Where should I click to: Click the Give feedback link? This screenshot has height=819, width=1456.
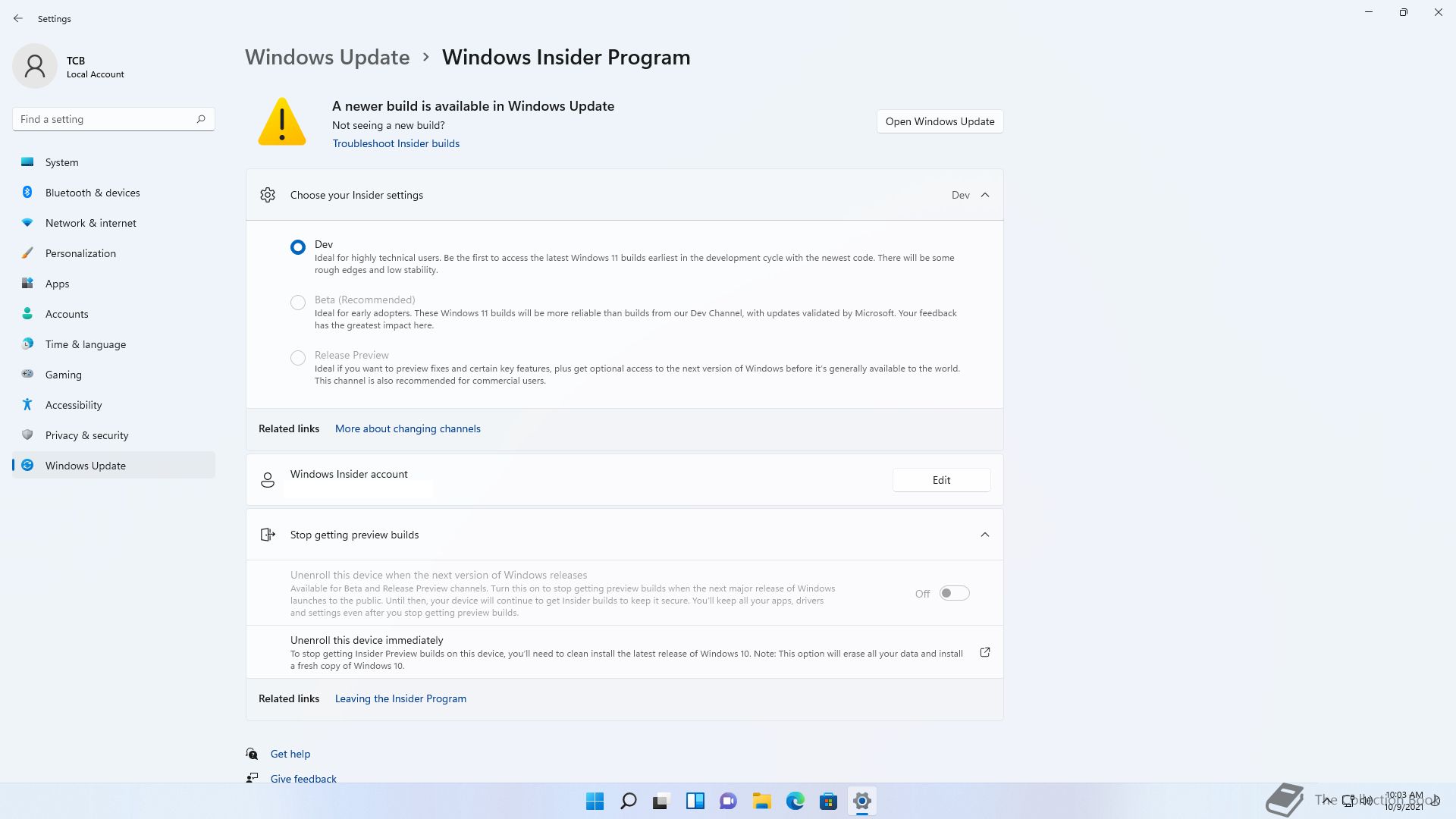pyautogui.click(x=303, y=779)
